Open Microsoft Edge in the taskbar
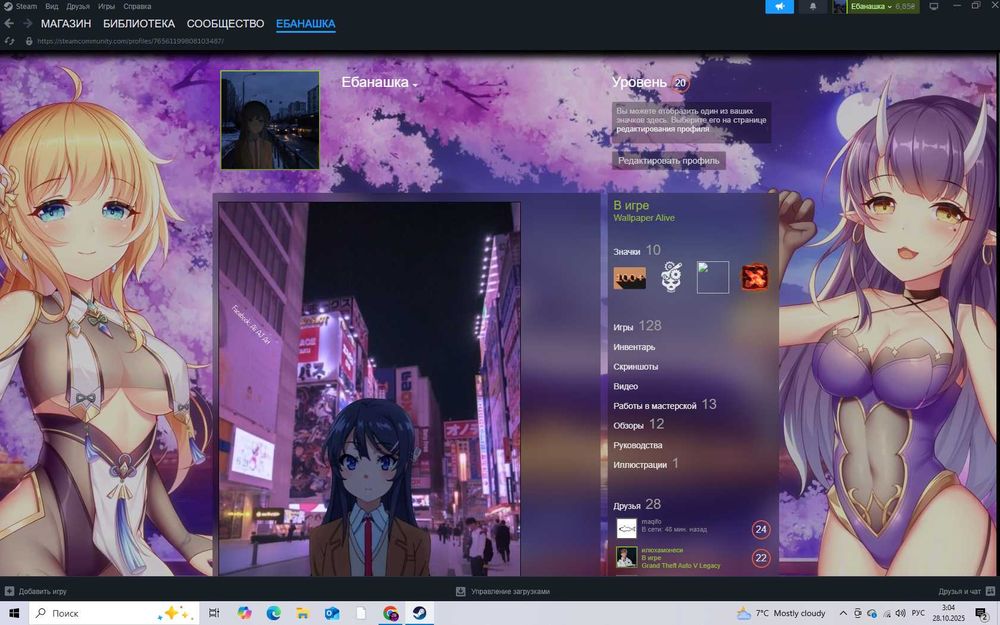Image resolution: width=1000 pixels, height=625 pixels. point(274,613)
